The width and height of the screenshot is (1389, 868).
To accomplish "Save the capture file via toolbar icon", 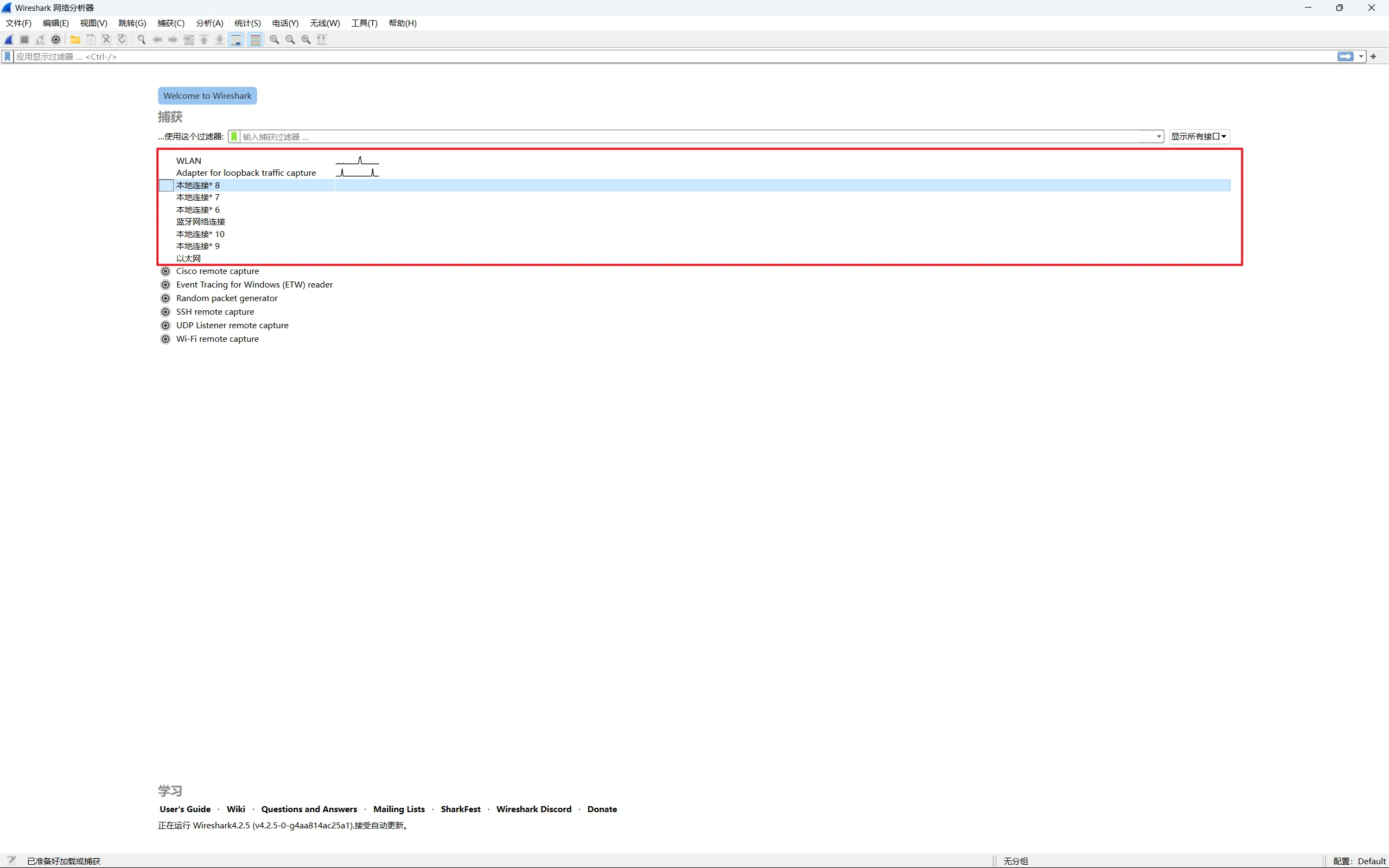I will [91, 40].
